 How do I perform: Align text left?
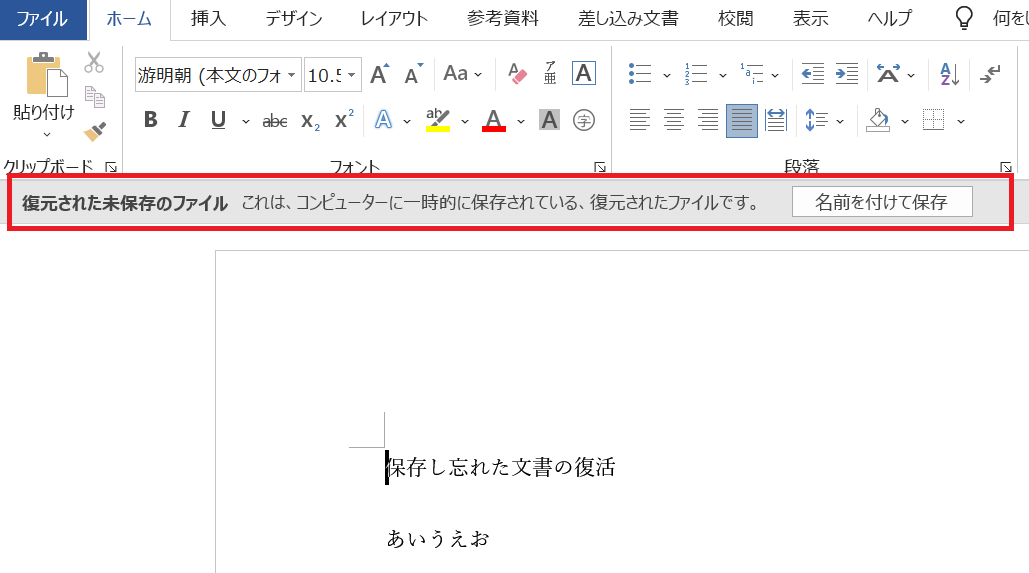[640, 120]
